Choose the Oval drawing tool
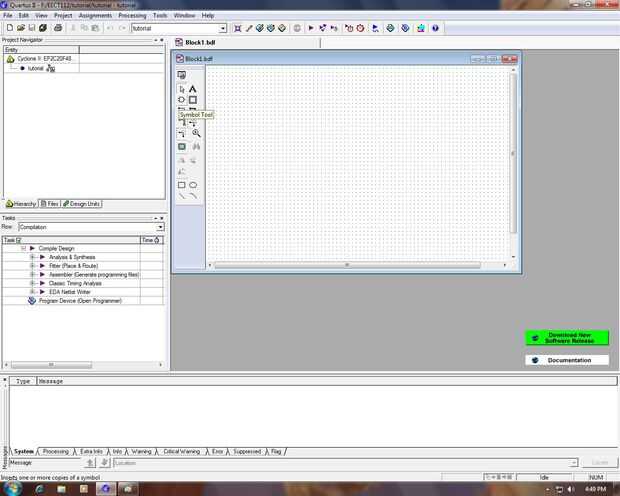The width and height of the screenshot is (620, 496). coord(193,185)
